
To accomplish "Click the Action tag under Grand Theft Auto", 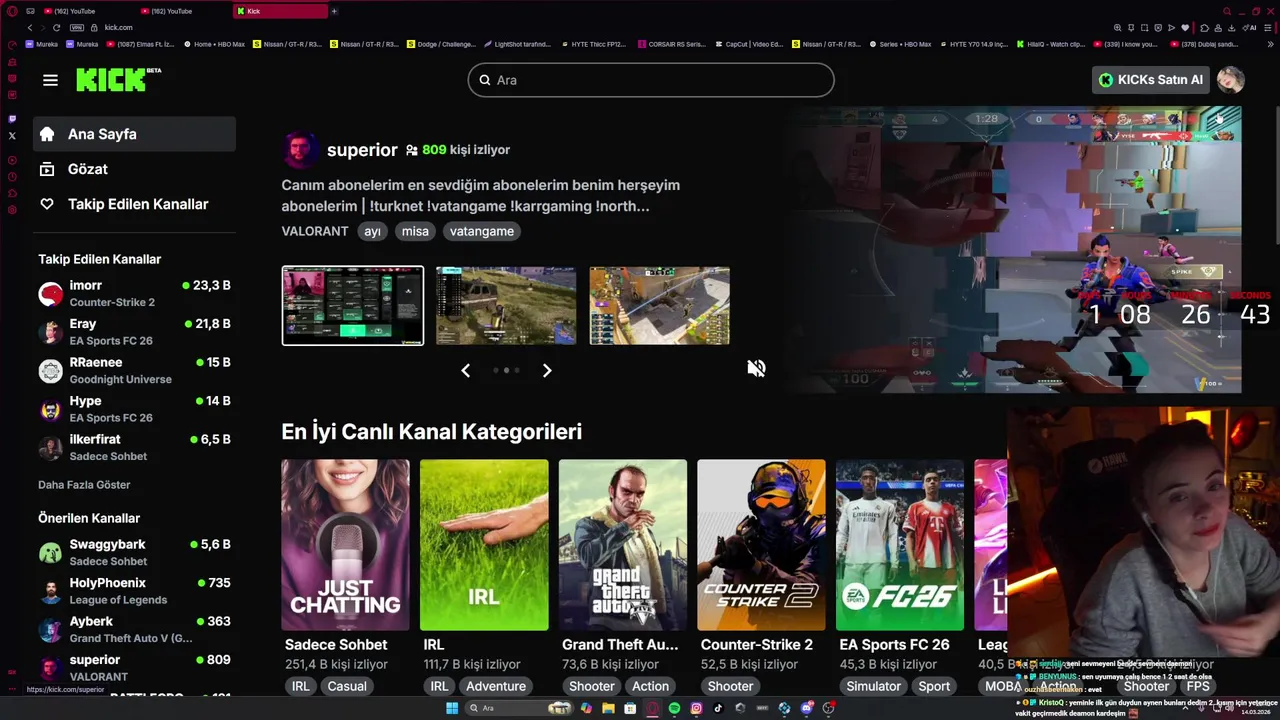I will point(650,686).
